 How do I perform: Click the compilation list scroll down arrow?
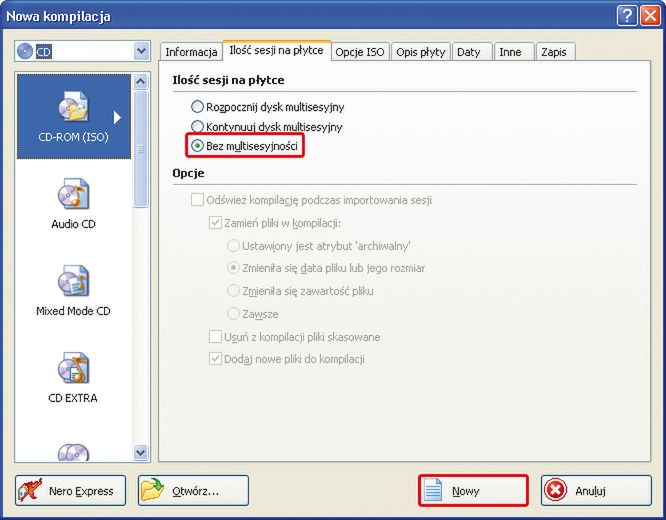coord(141,452)
